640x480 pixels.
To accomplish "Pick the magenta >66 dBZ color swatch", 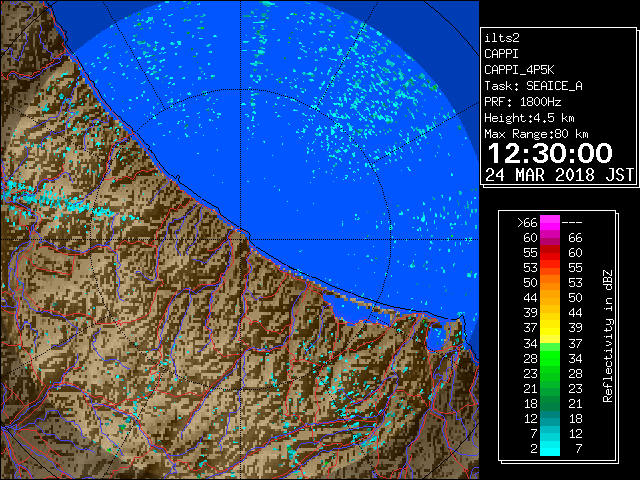I will tap(550, 223).
